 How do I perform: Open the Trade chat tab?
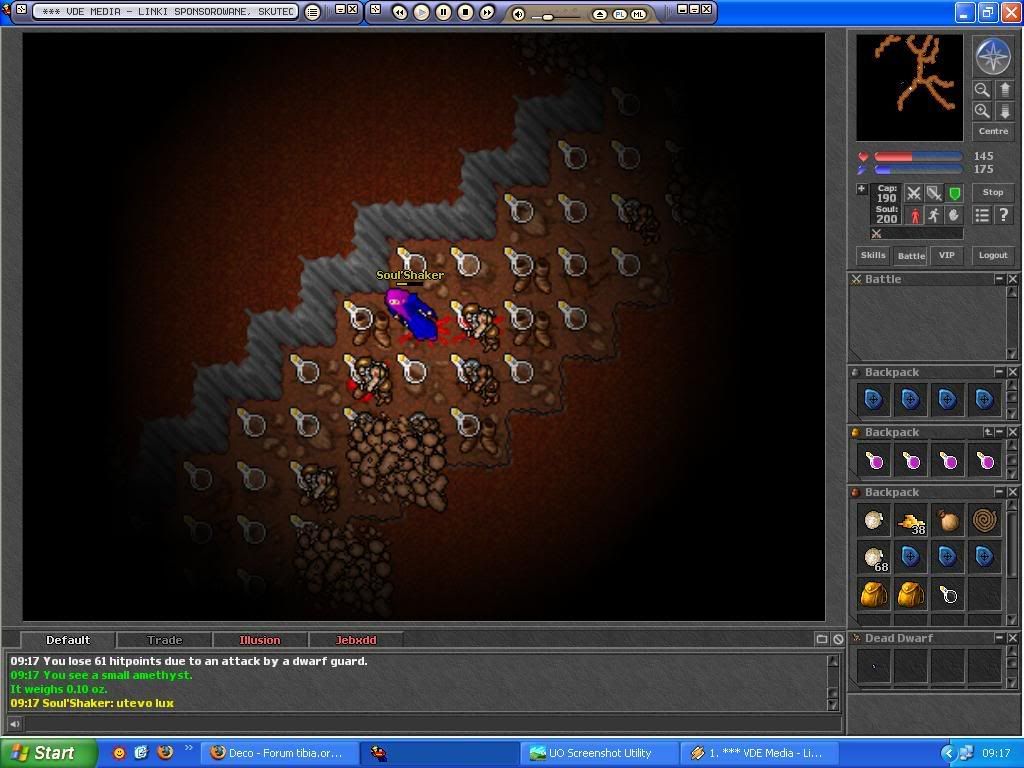coord(165,640)
